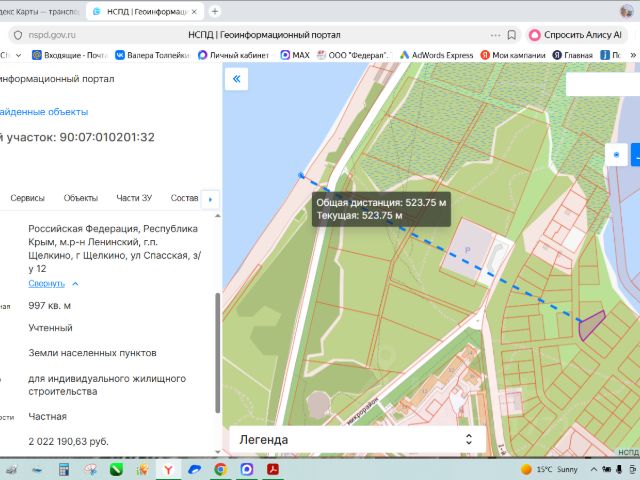Expand the Легенда map legend panel
Screen dimensions: 640x480
[x=358, y=440]
